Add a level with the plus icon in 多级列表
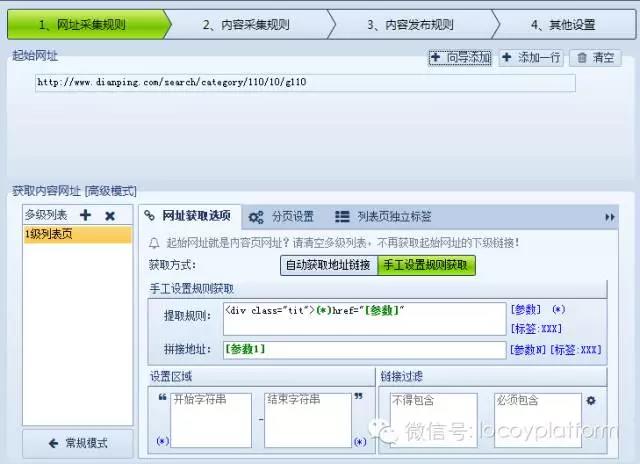640x464 pixels. pyautogui.click(x=85, y=215)
